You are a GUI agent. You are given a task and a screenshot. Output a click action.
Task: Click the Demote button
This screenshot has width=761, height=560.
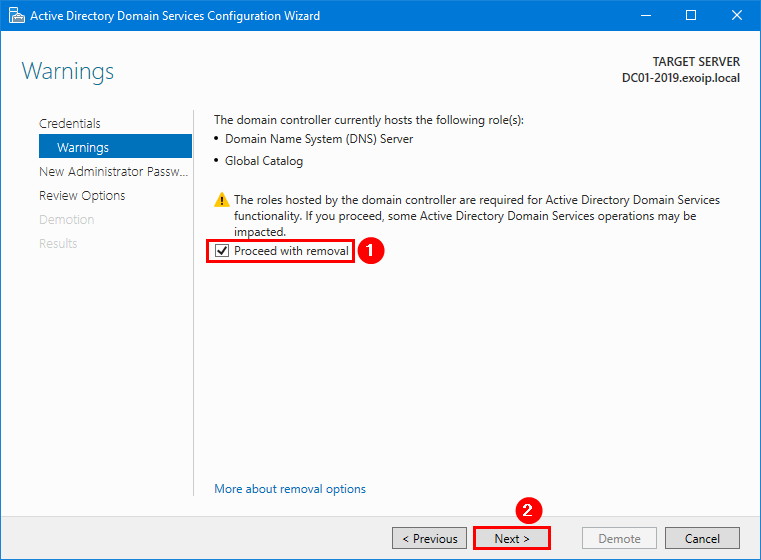tap(619, 538)
